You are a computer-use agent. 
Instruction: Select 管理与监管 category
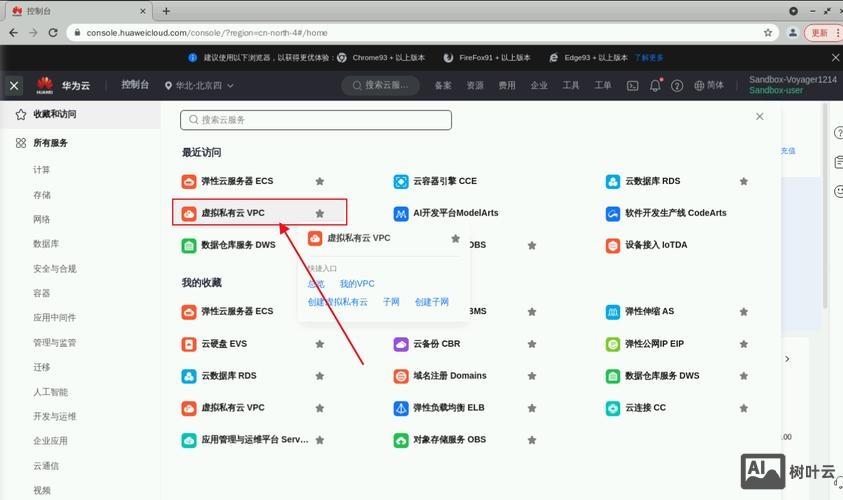point(55,342)
